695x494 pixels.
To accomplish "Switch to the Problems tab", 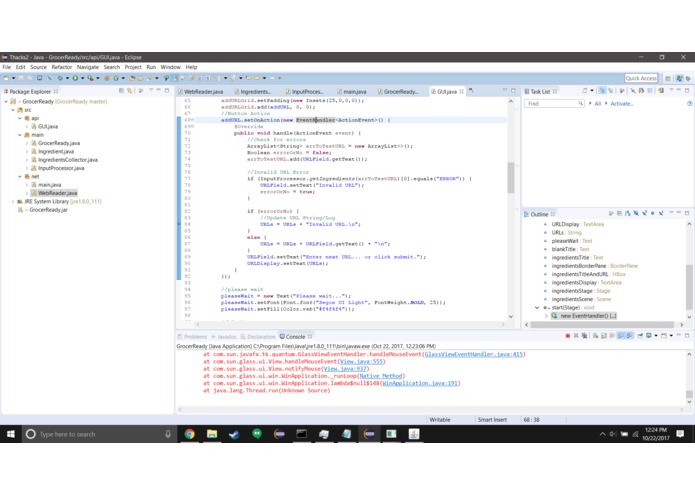I will tap(192, 337).
